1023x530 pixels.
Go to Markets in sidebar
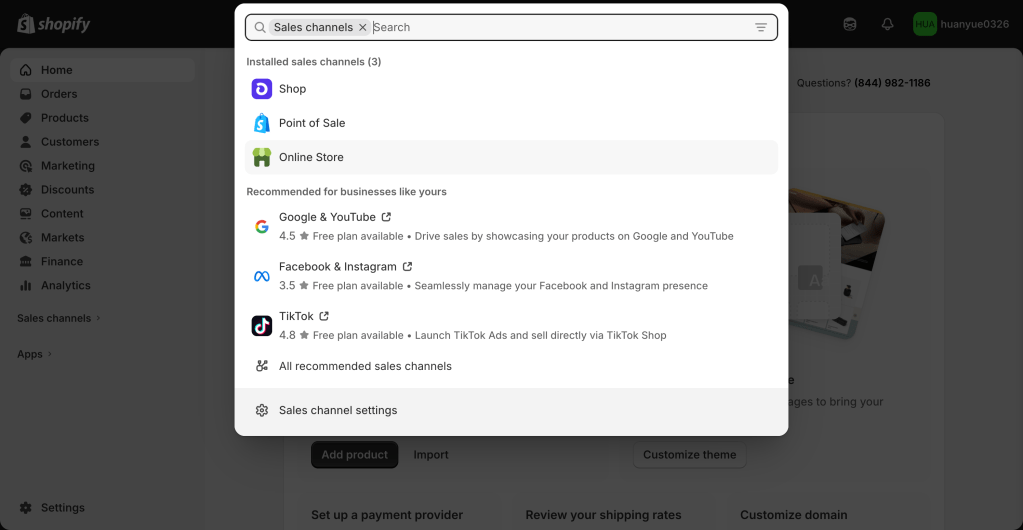(102, 238)
